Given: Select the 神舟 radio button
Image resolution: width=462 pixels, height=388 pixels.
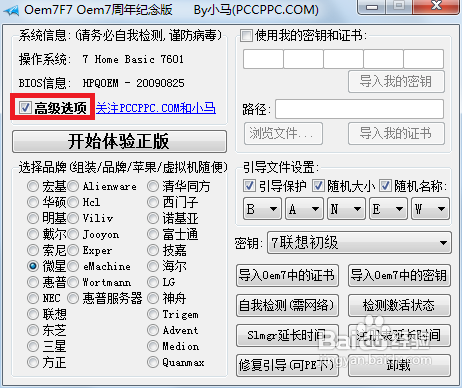Looking at the screenshot, I should 153,298.
